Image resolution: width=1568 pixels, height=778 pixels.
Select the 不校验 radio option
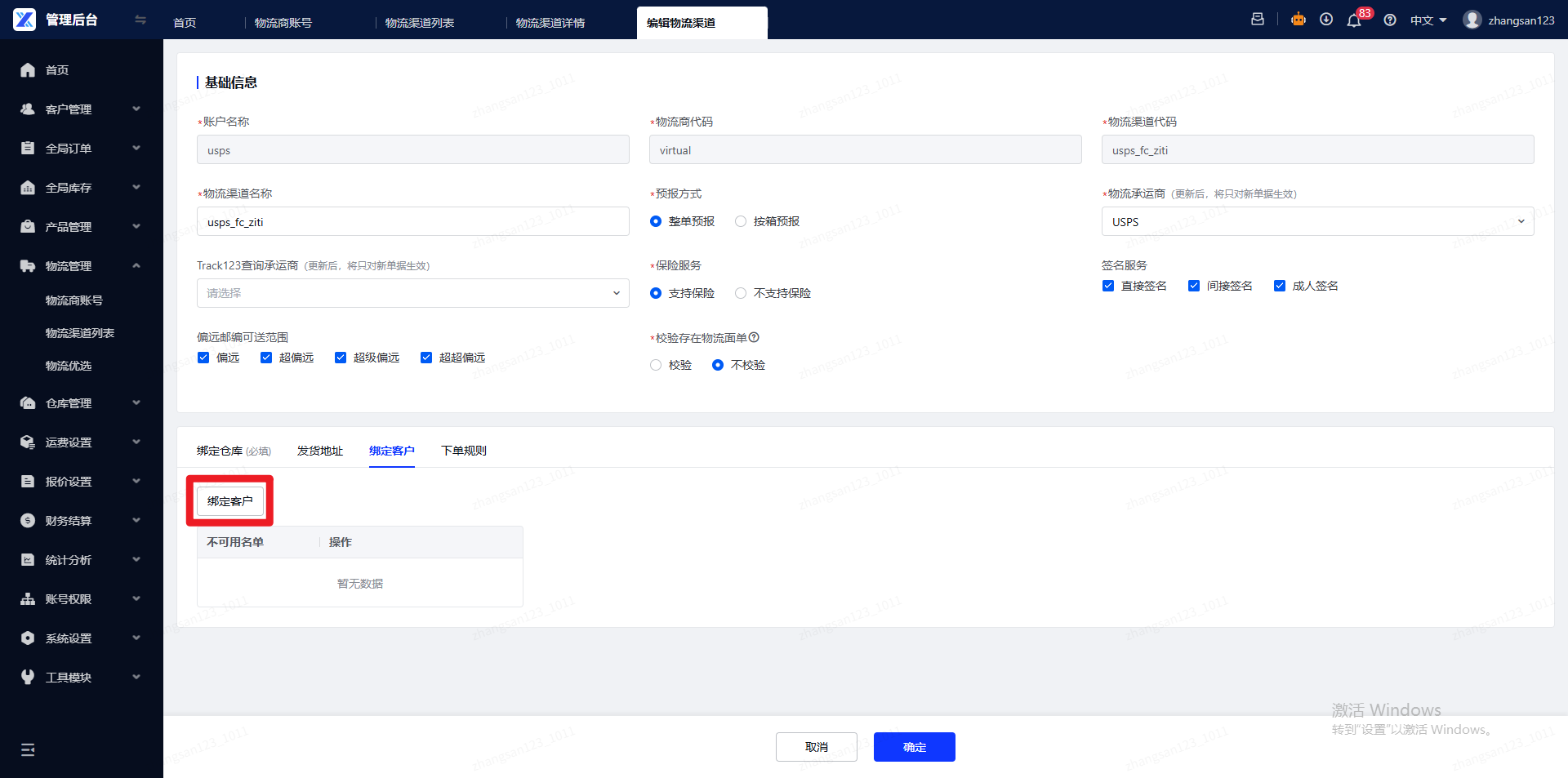(718, 365)
